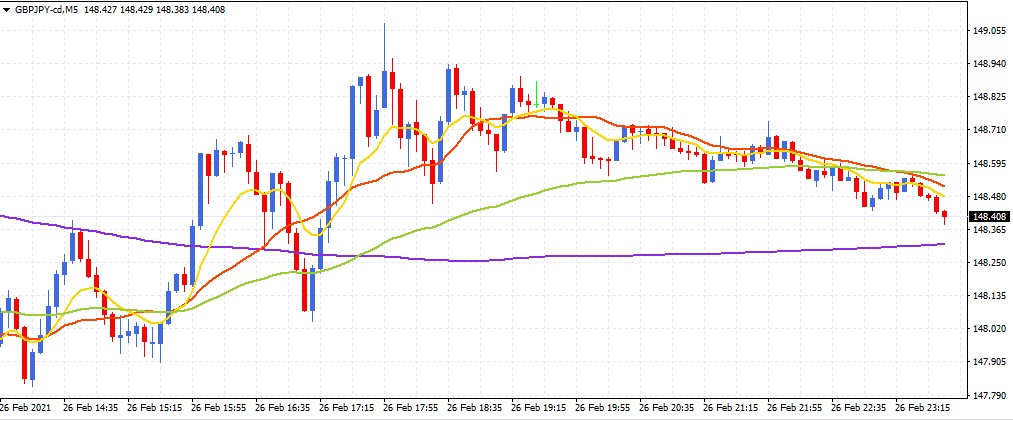Click the 26 Feb 16:35 time label
1013x421 pixels.
tap(283, 408)
